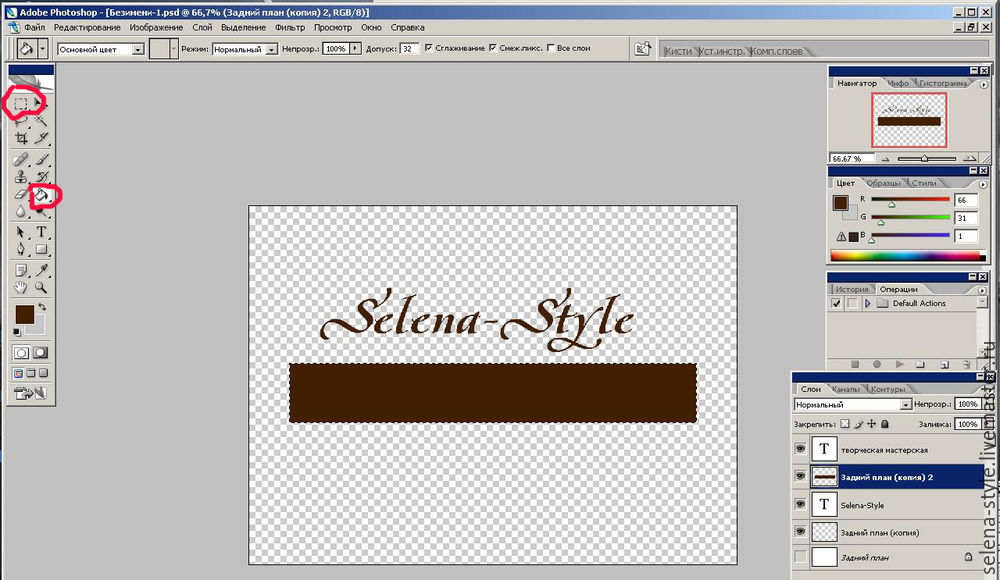Open the tool preset picker arrow
This screenshot has width=1000, height=580.
point(43,48)
